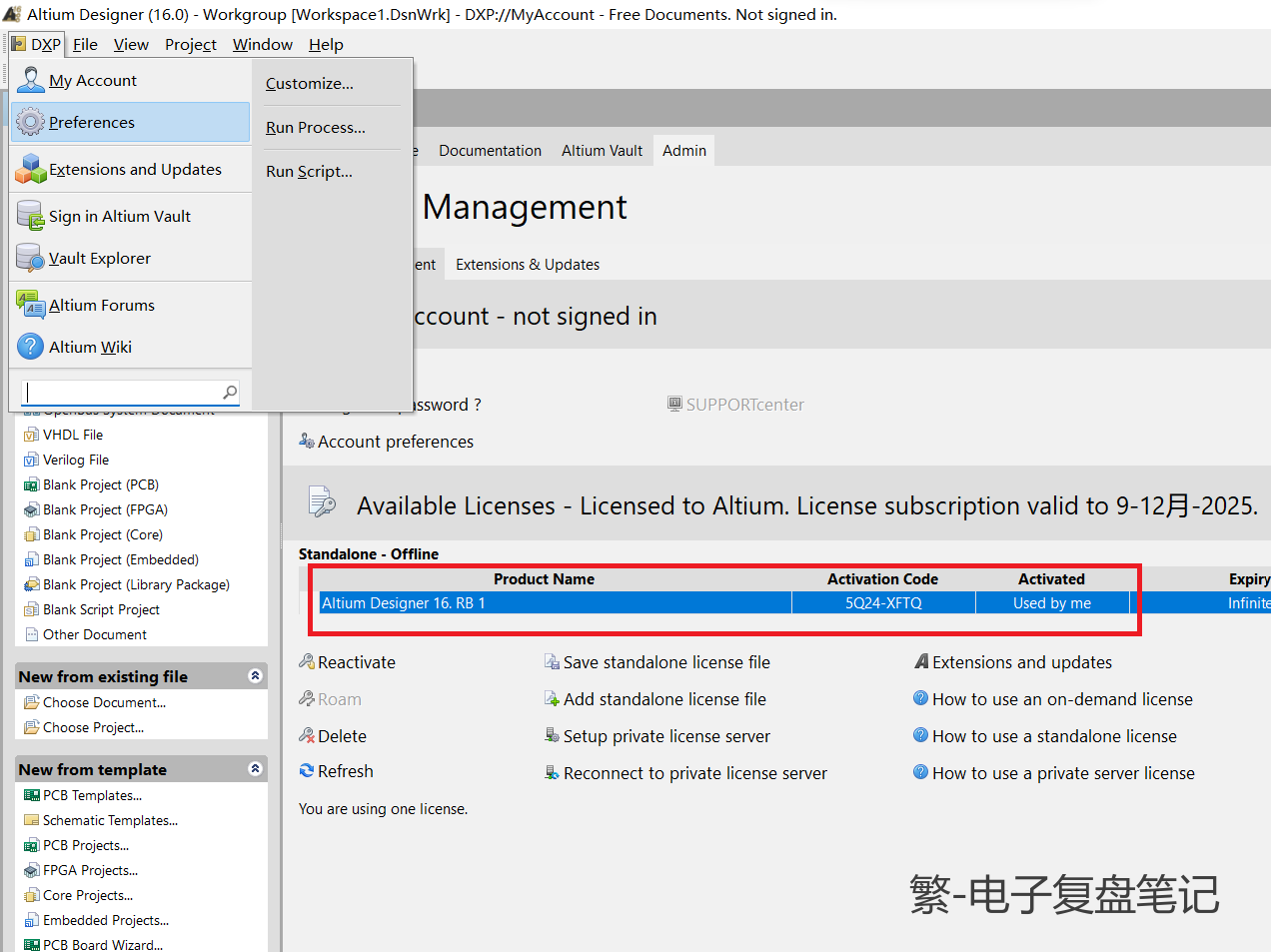Open the Project menu
Image resolution: width=1271 pixels, height=952 pixels.
click(191, 44)
